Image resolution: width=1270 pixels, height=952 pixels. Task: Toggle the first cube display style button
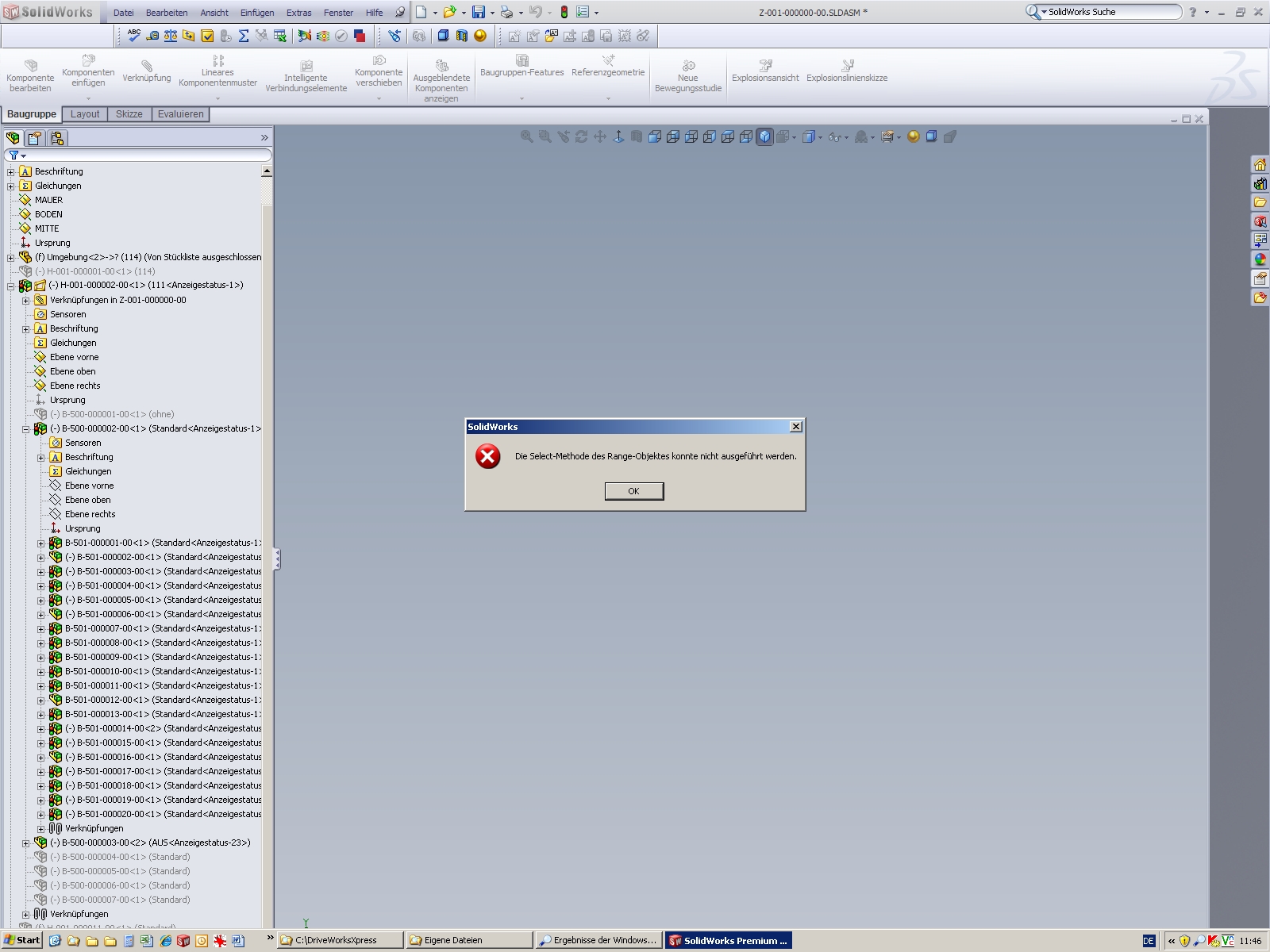tap(655, 136)
